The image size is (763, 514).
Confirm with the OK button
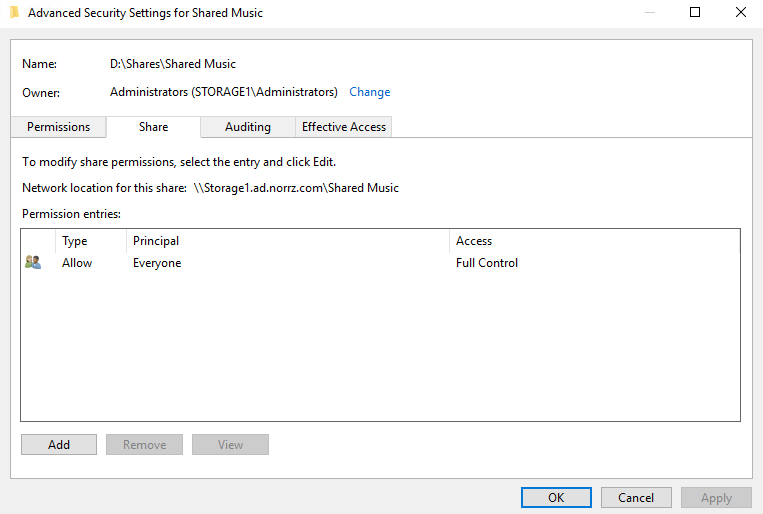click(556, 498)
